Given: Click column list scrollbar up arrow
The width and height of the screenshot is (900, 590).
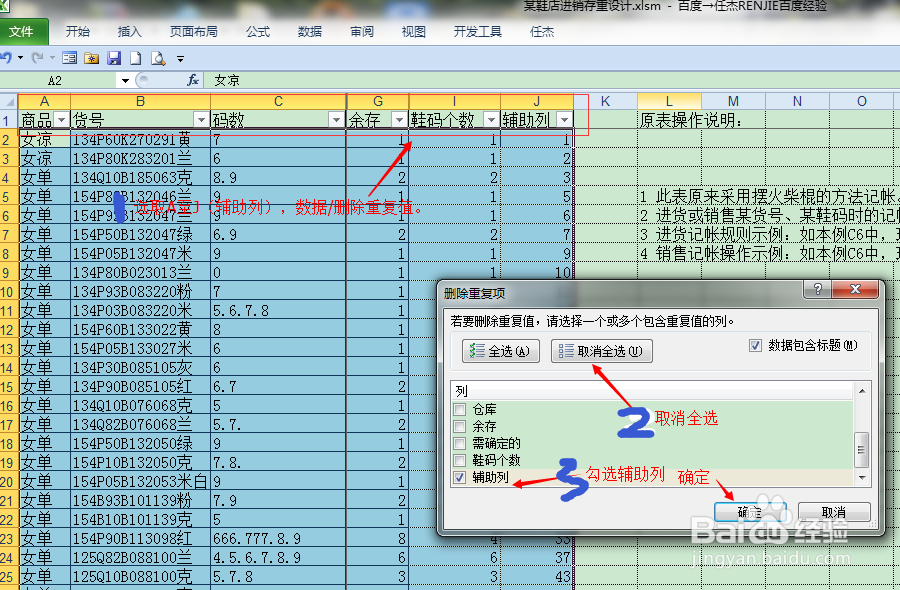Looking at the screenshot, I should (862, 391).
